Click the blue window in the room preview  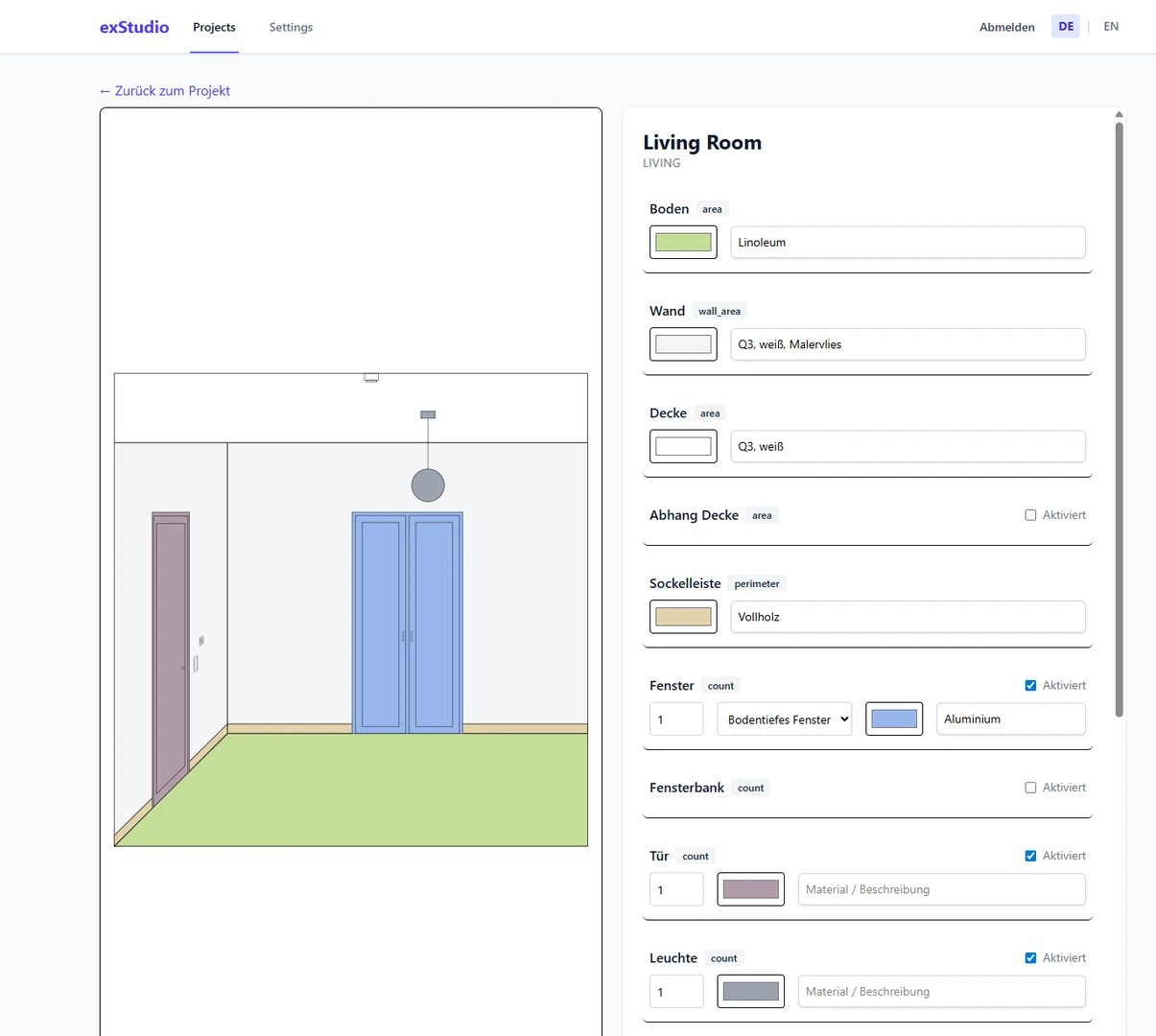pos(408,624)
